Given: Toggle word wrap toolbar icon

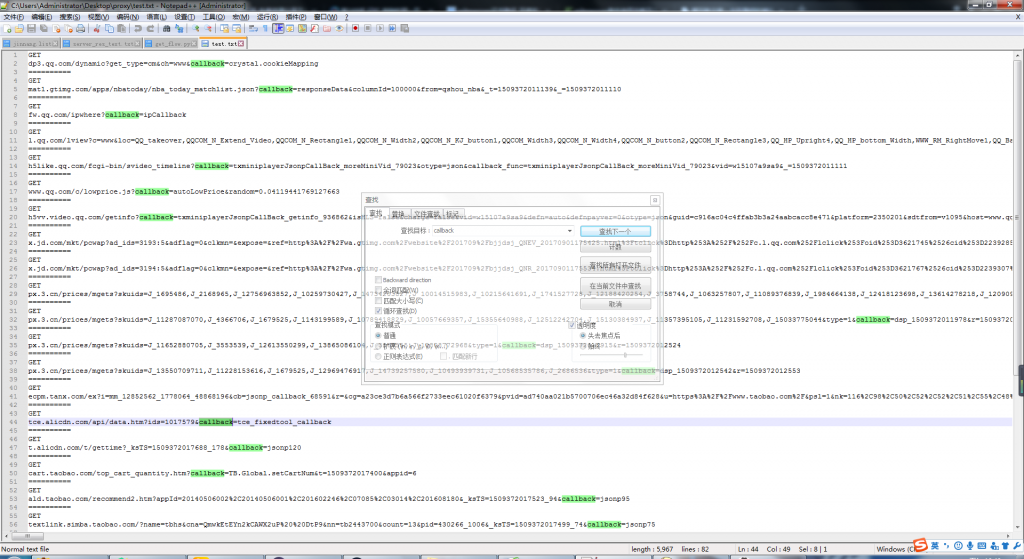Looking at the screenshot, I should click(x=253, y=29).
